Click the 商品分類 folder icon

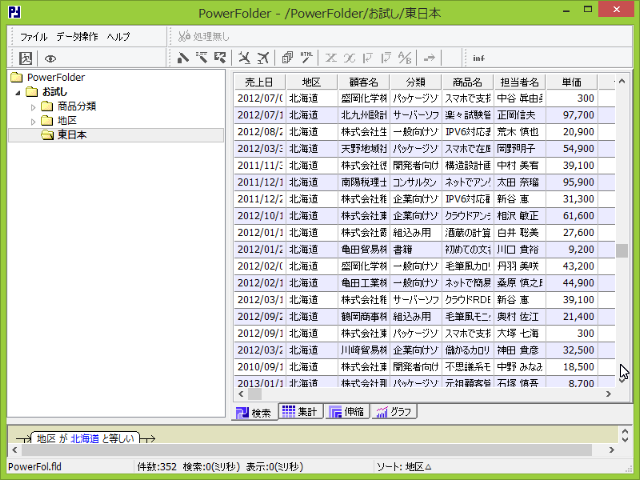click(47, 106)
